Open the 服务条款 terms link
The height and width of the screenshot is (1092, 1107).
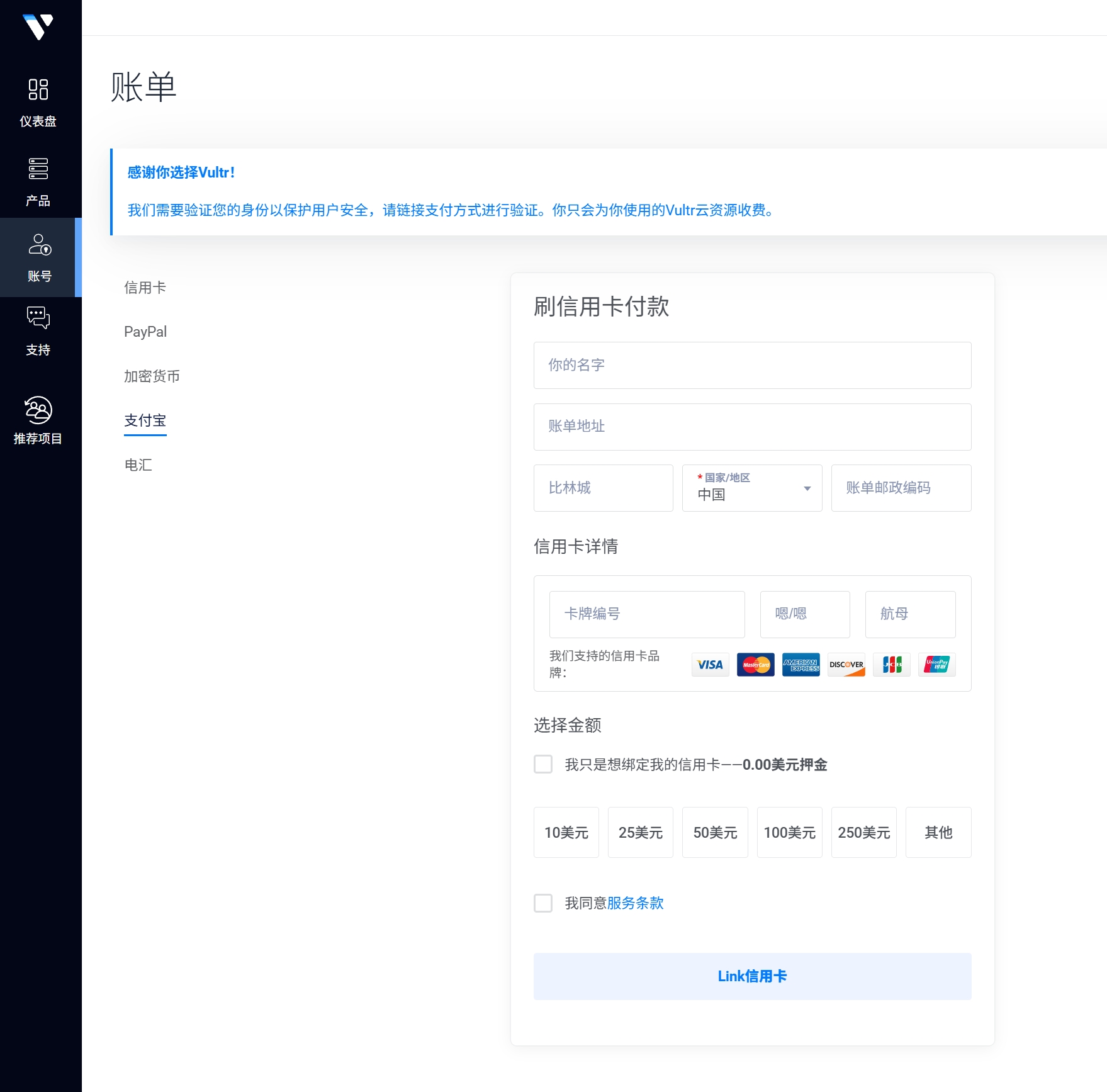click(x=635, y=903)
